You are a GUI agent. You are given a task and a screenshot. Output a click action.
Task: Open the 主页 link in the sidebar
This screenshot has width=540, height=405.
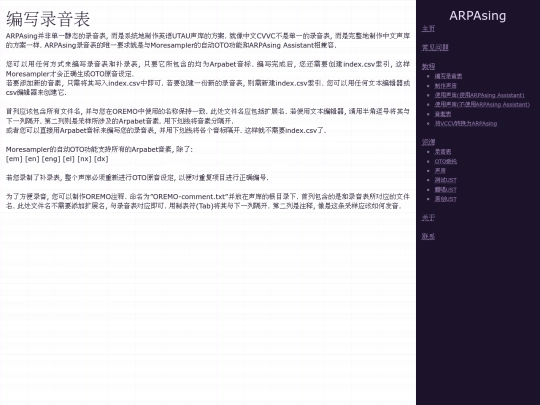428,29
